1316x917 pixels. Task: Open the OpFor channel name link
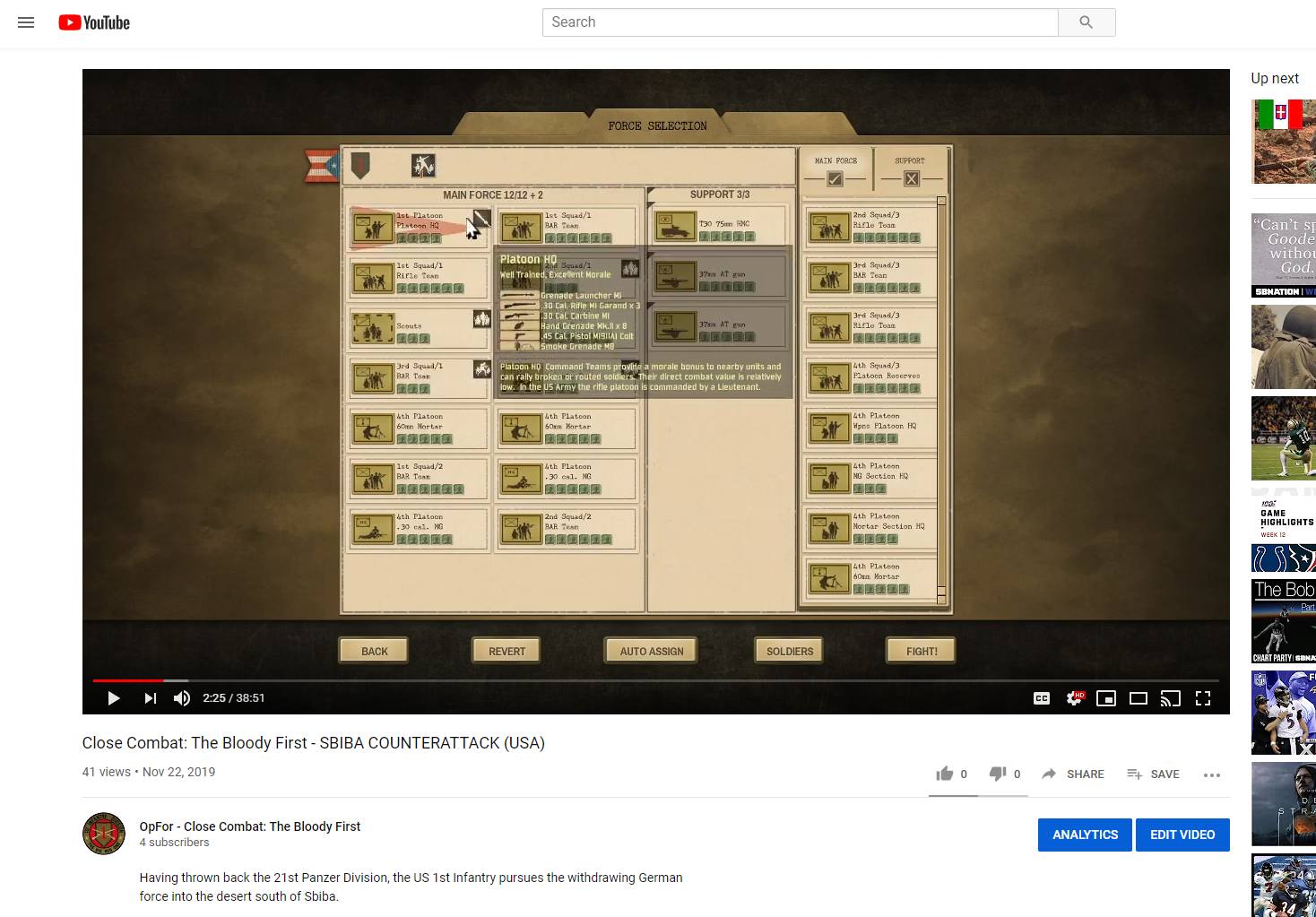pos(250,826)
